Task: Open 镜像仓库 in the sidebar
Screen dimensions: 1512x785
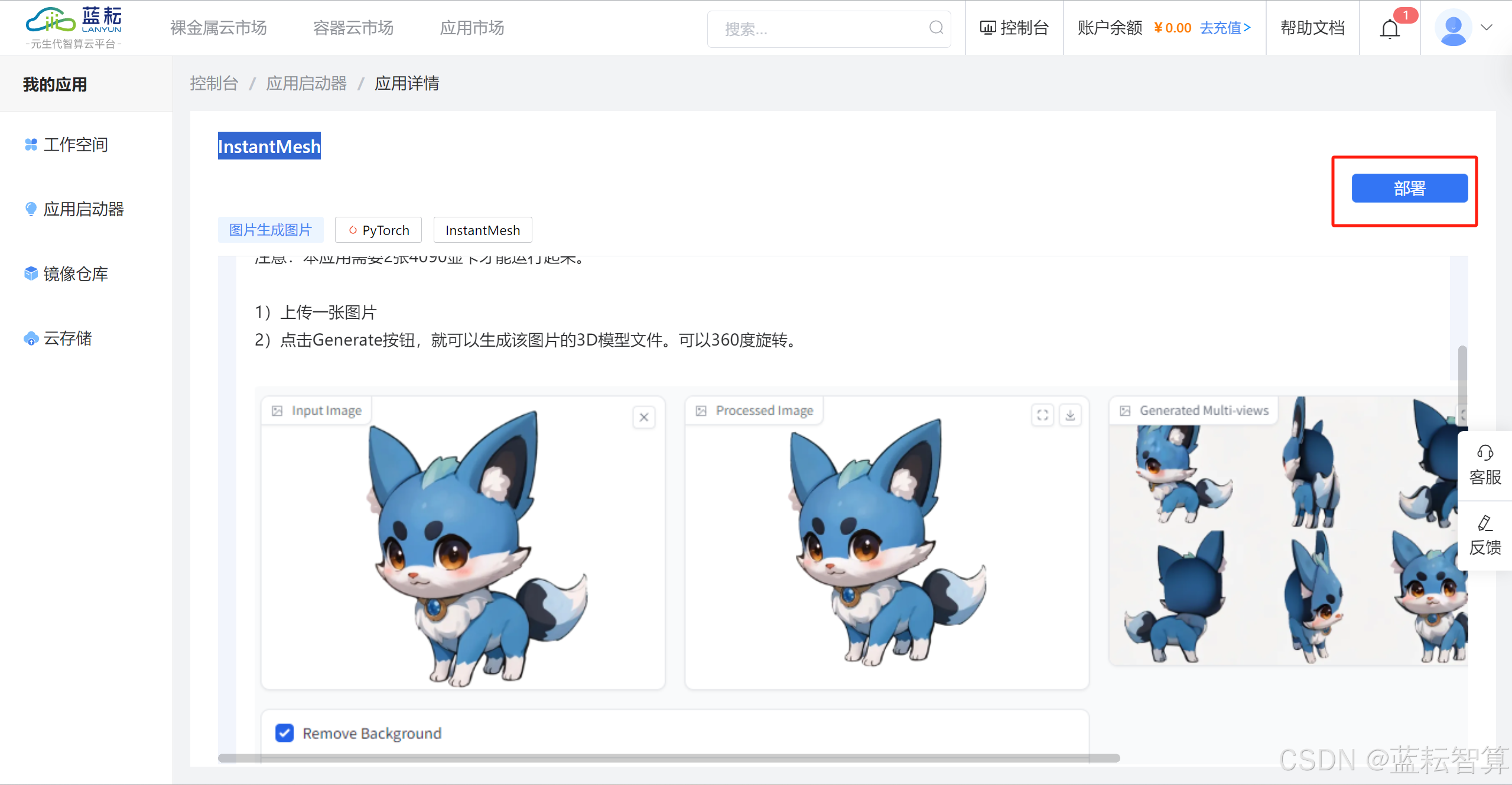Action: point(75,274)
